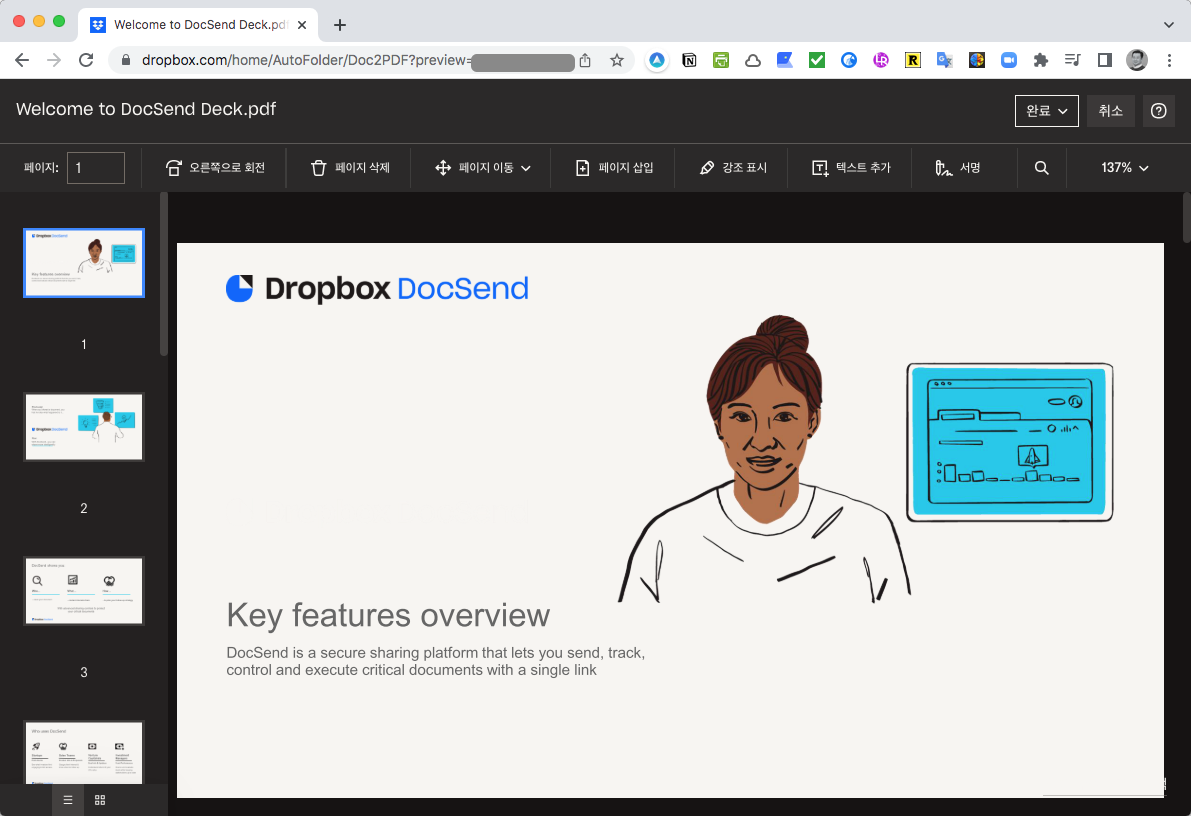Screen dimensions: 1191x816
Task: Select the highlight tool (강조 표시)
Action: pyautogui.click(x=733, y=168)
